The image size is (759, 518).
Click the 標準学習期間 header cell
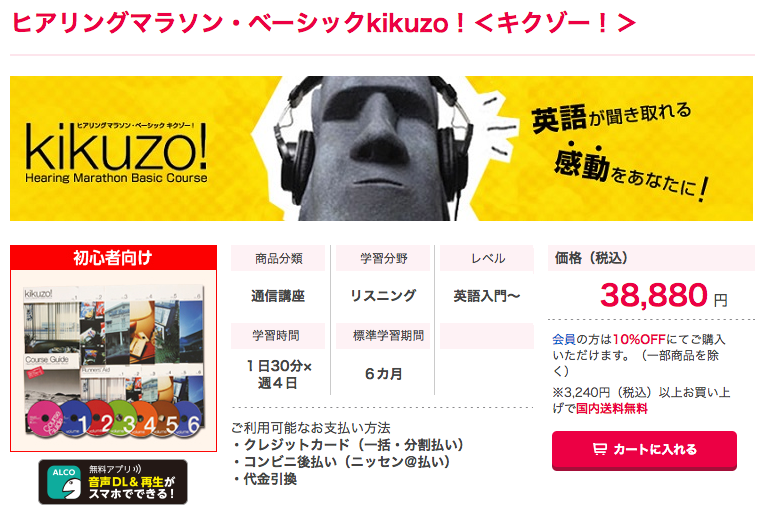[x=388, y=335]
